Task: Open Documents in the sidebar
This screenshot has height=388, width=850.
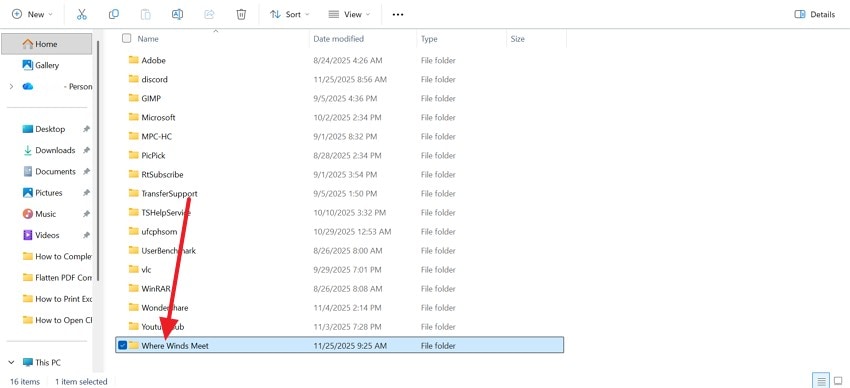Action: point(55,171)
